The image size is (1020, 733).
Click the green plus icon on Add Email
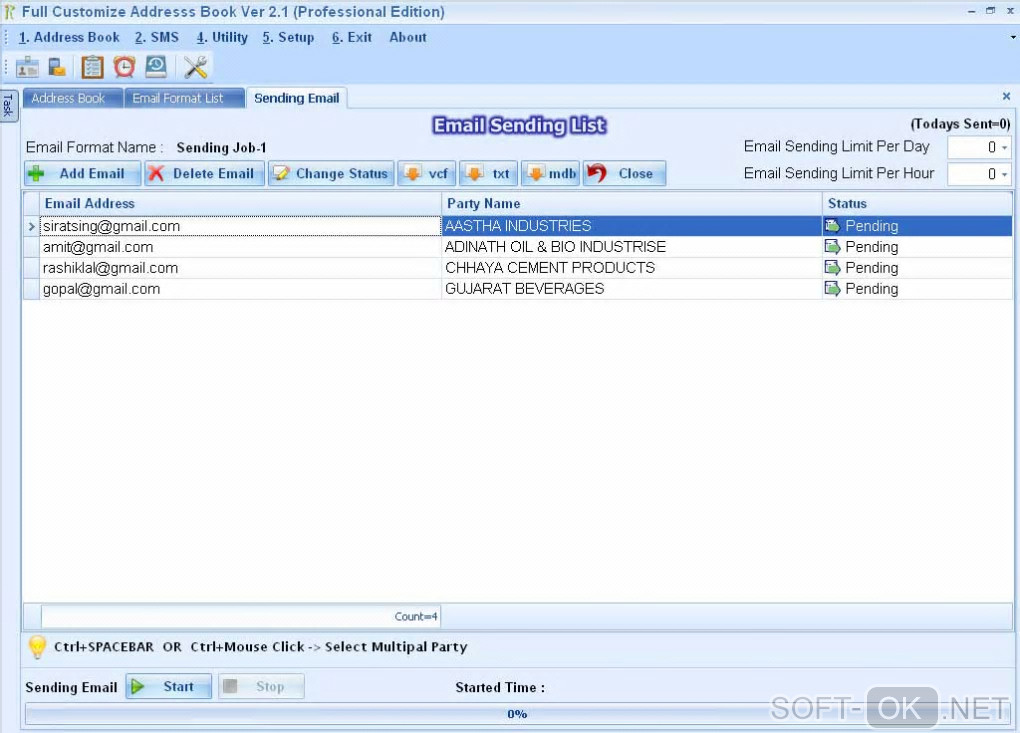coord(37,174)
